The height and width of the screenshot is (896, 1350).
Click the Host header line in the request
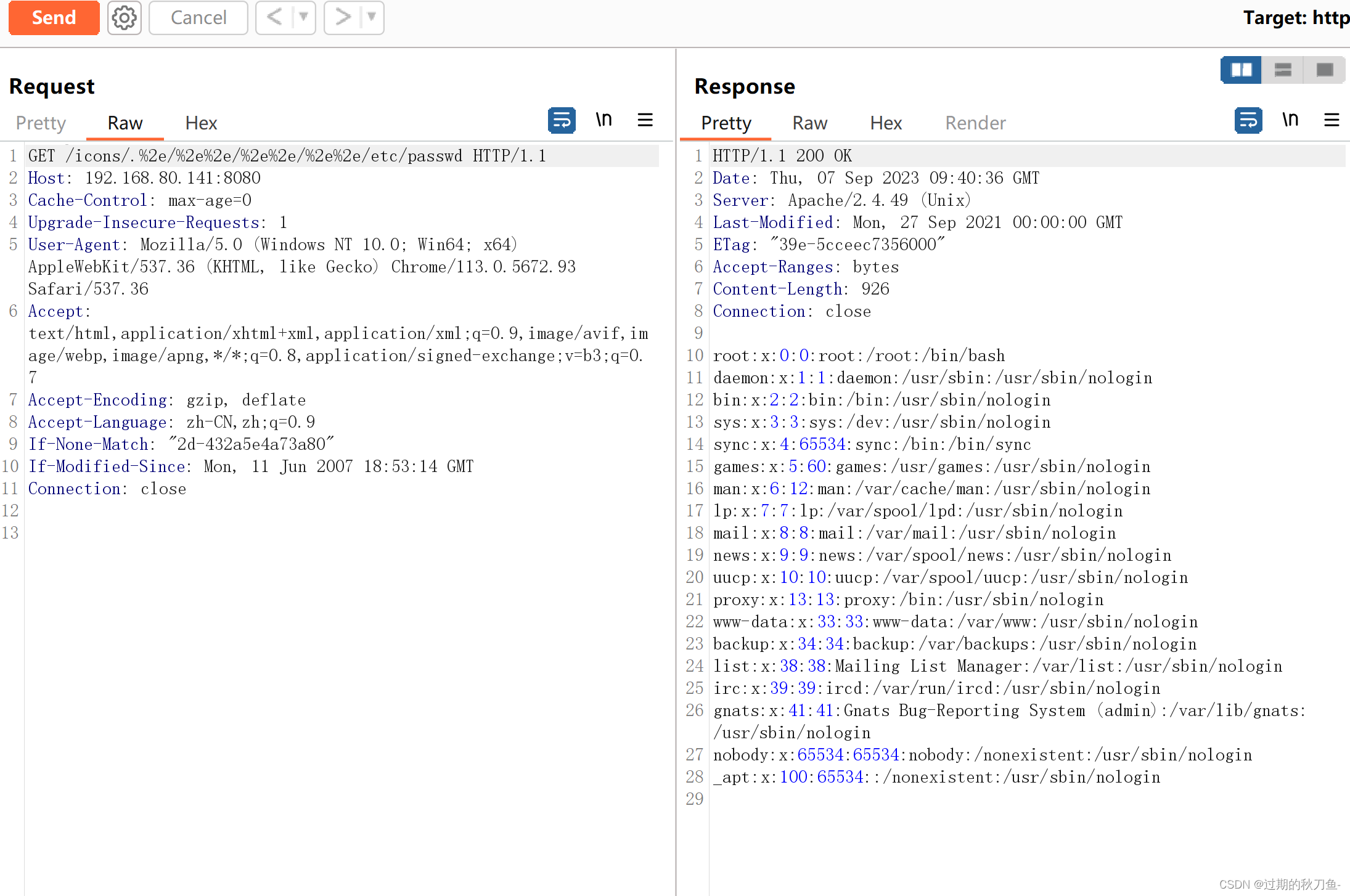click(x=144, y=178)
